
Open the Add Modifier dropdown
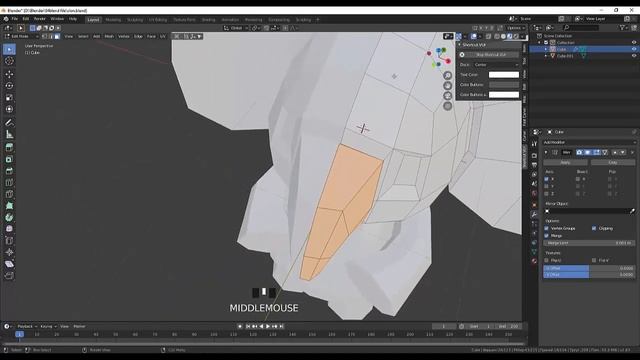(589, 142)
